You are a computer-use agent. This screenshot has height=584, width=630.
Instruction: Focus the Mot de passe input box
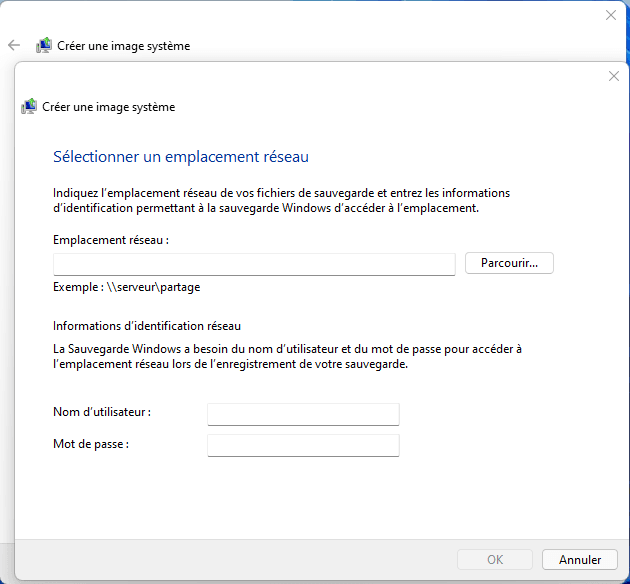pyautogui.click(x=303, y=445)
